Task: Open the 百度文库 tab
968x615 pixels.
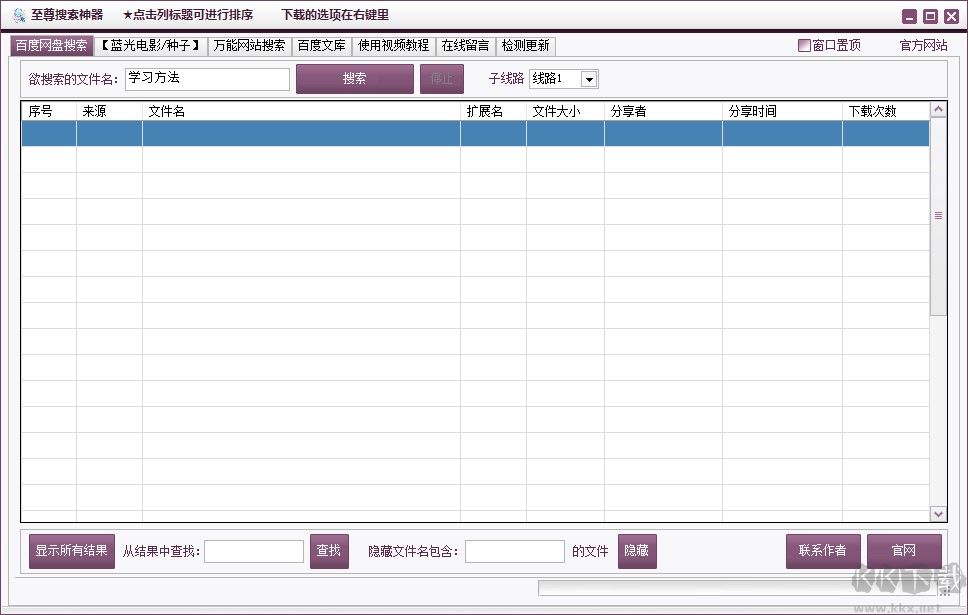Action: 322,46
